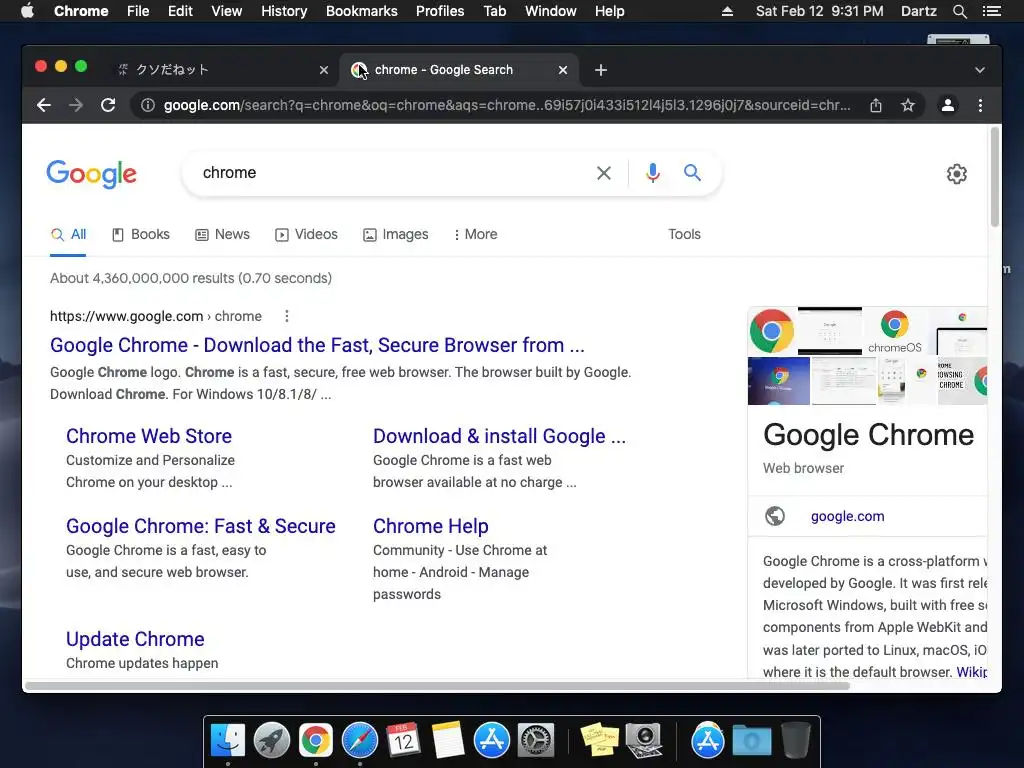Click in the Google search input field
Screen dimensions: 1024x768
pyautogui.click(x=392, y=173)
